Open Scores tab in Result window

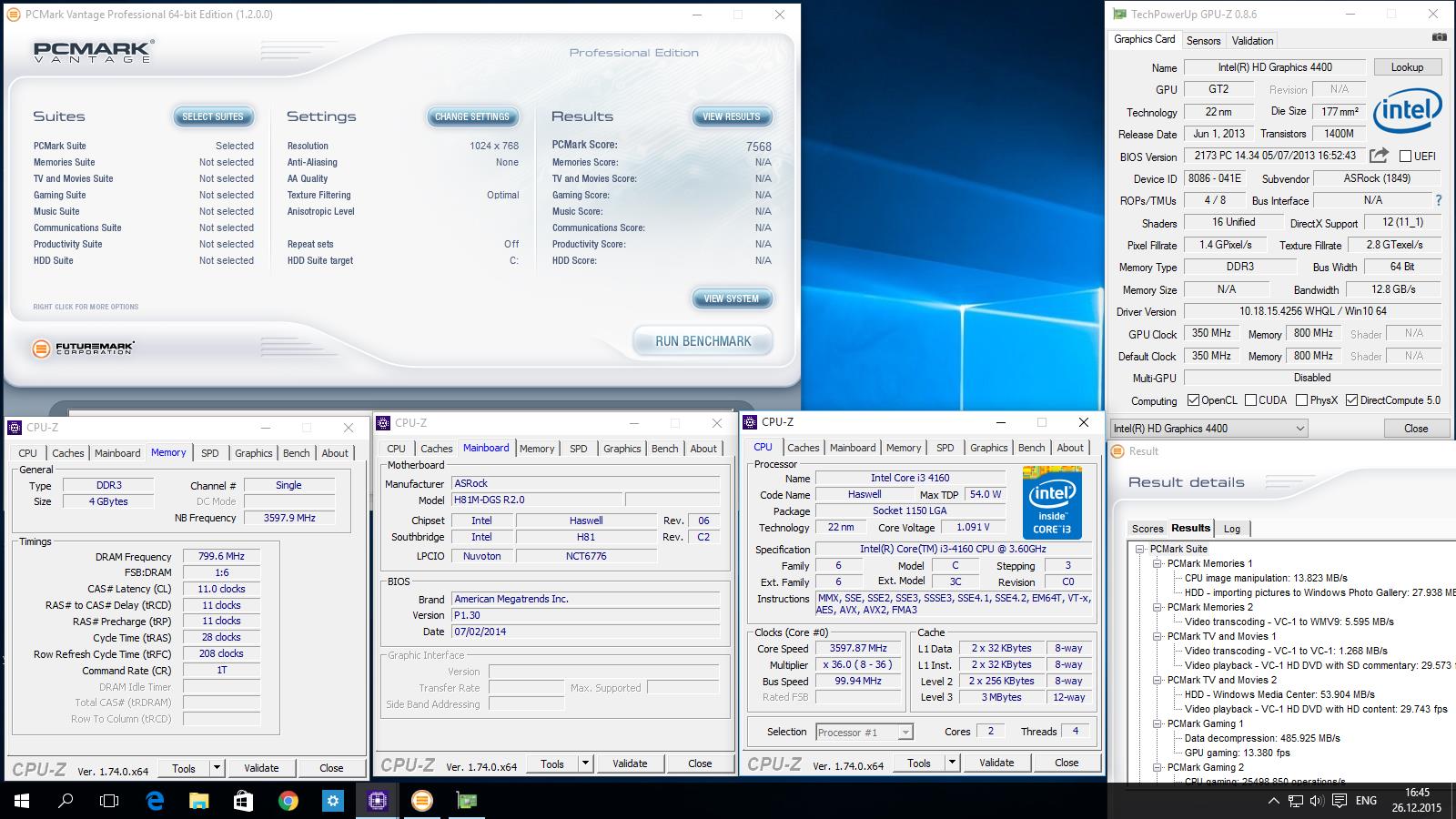point(1148,529)
